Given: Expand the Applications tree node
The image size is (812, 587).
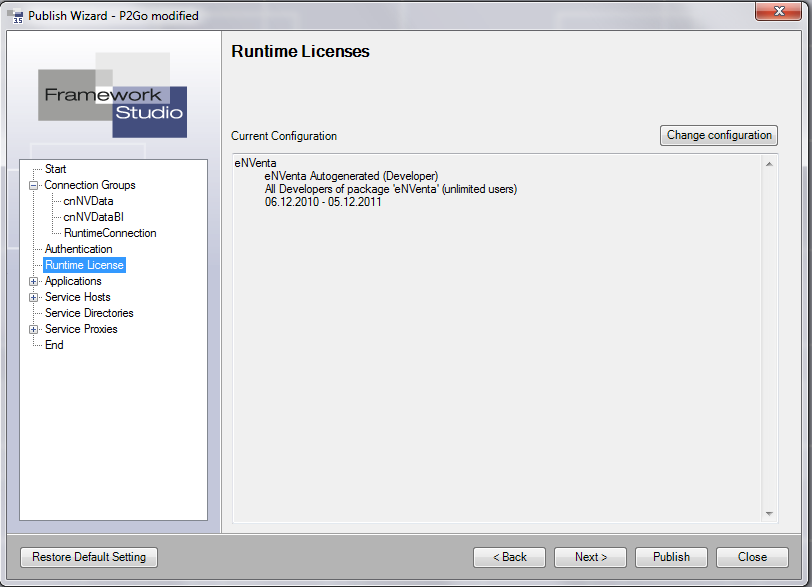Looking at the screenshot, I should click(x=34, y=282).
